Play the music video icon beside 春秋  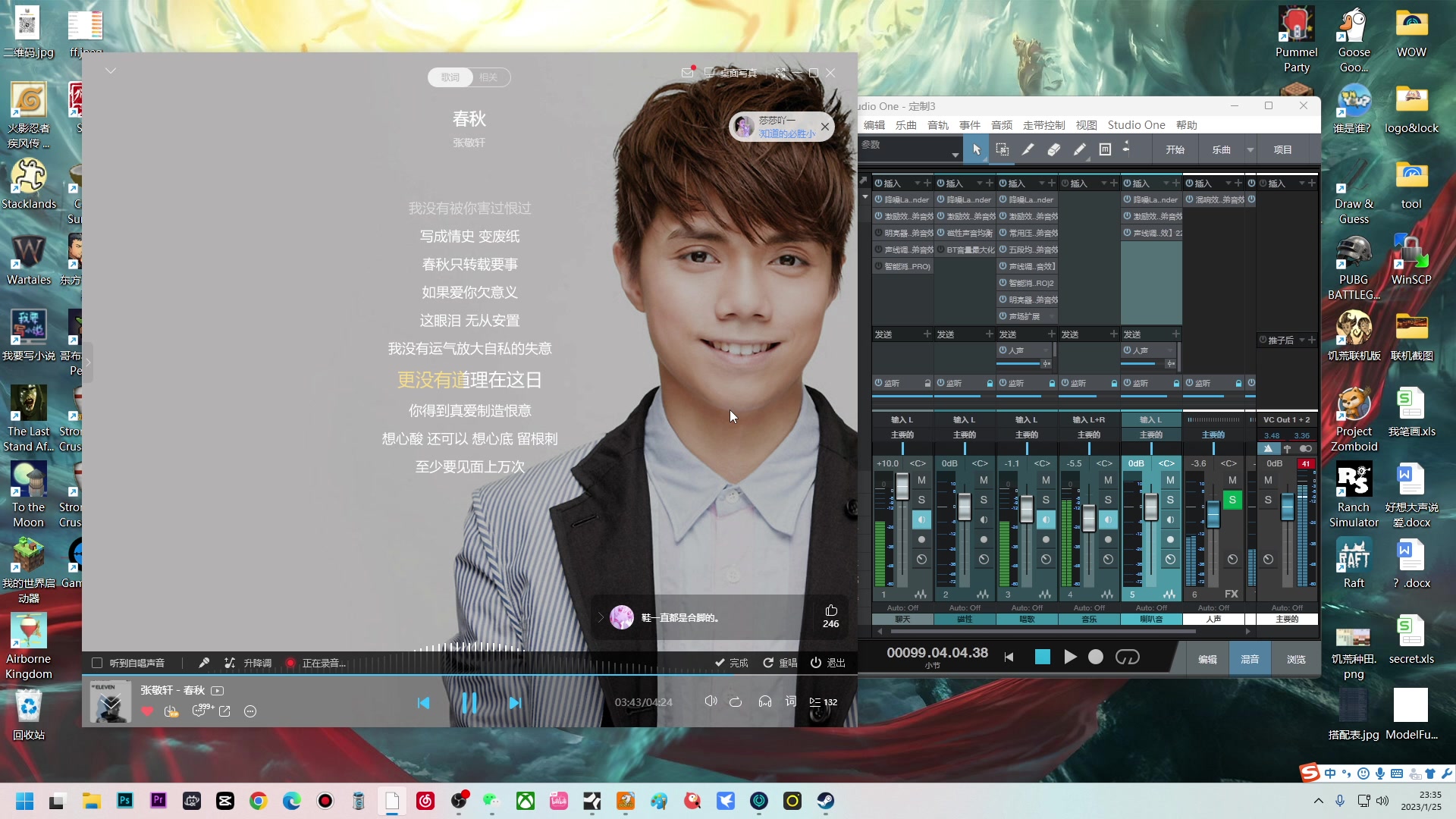218,690
